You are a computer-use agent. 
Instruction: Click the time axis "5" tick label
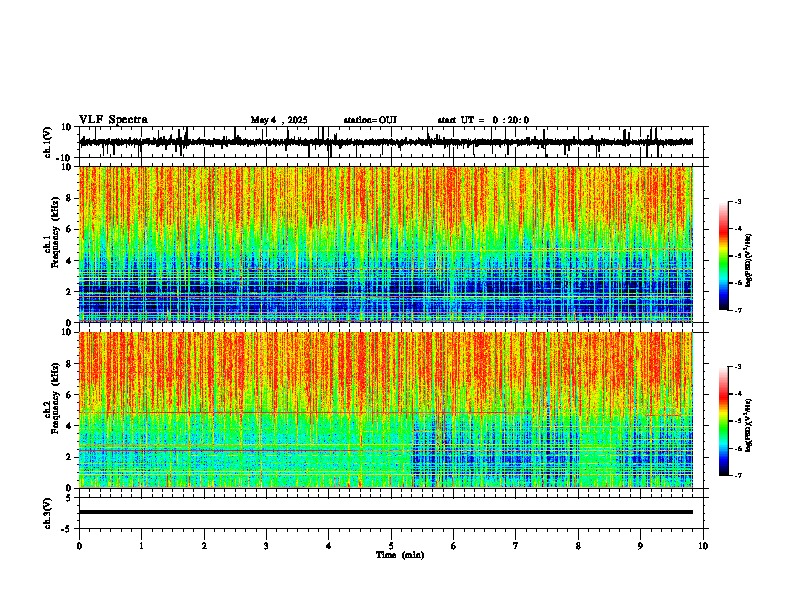[x=391, y=546]
